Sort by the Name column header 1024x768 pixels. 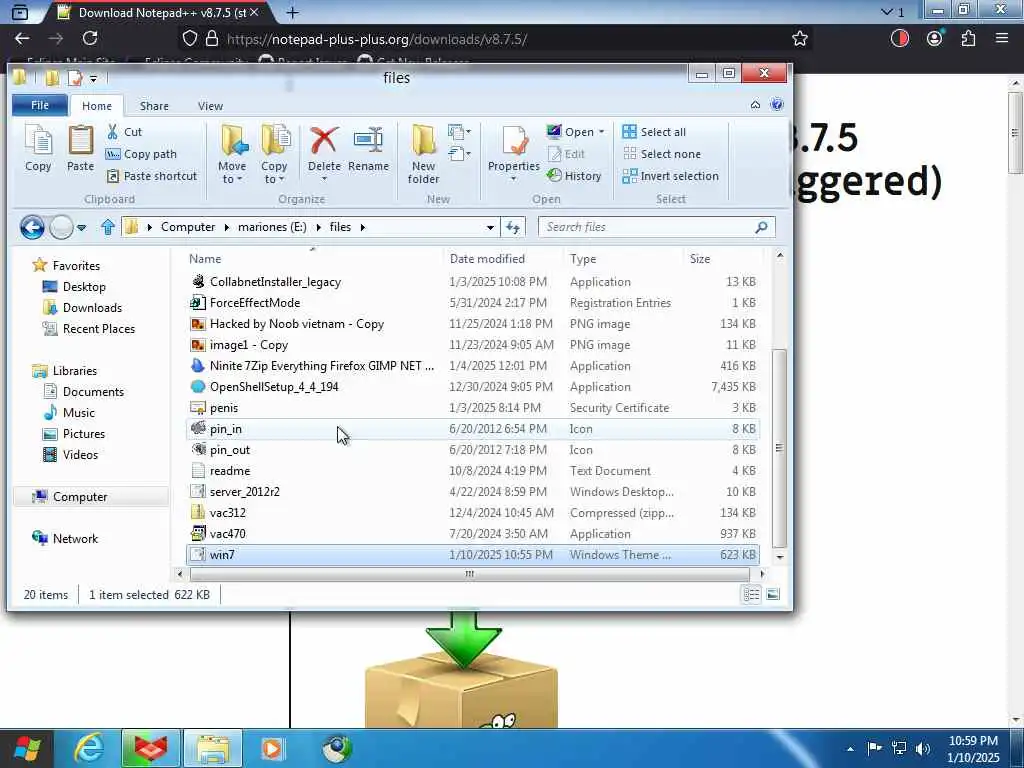pos(313,259)
